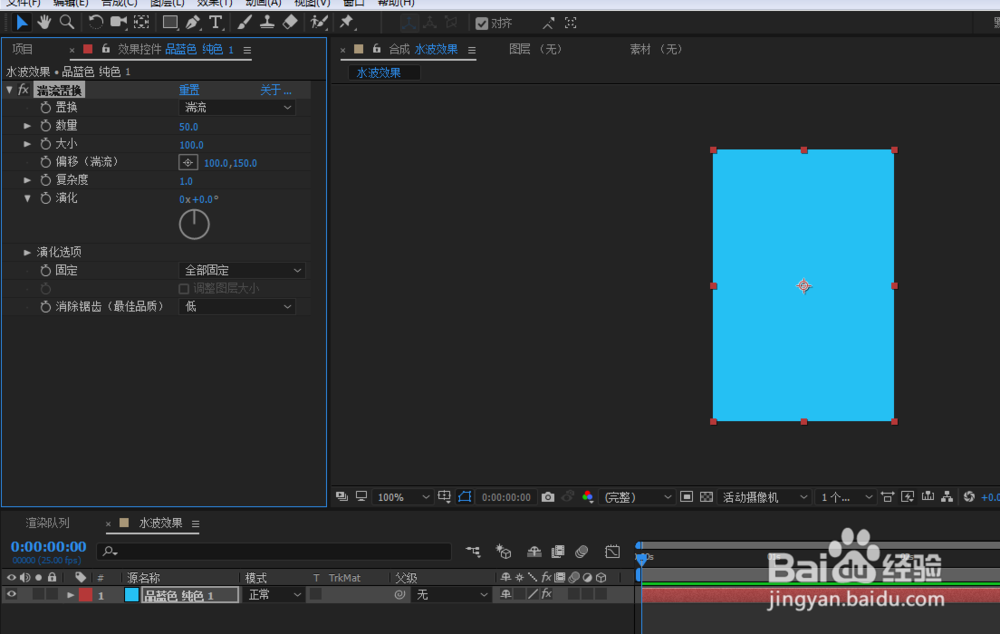Expand the 复杂度 property triangle
Image resolution: width=1000 pixels, height=634 pixels.
(x=27, y=181)
